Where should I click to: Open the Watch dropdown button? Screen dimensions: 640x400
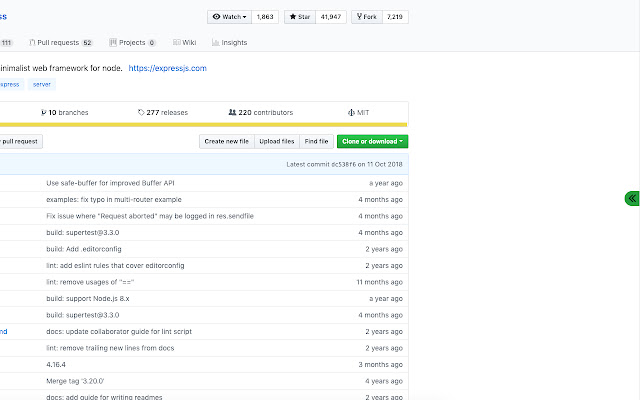[x=229, y=17]
